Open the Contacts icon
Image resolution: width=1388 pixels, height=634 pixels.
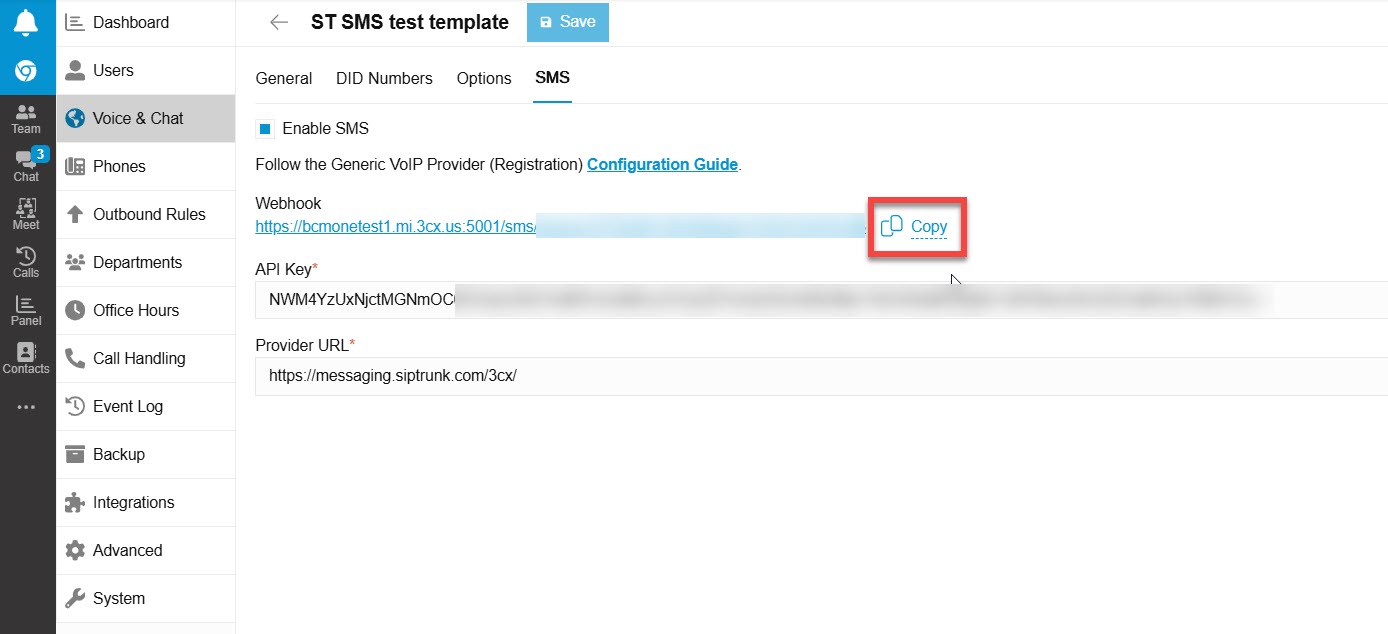click(26, 358)
